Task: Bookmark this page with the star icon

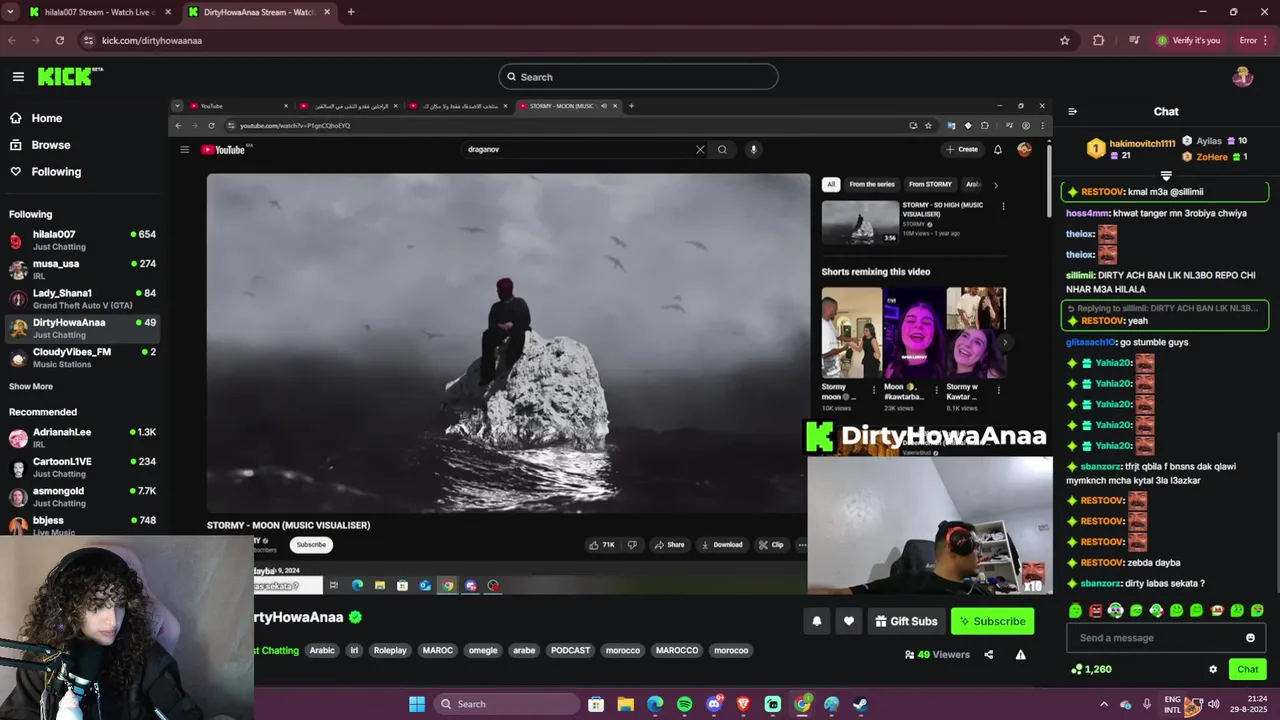Action: pyautogui.click(x=1065, y=40)
